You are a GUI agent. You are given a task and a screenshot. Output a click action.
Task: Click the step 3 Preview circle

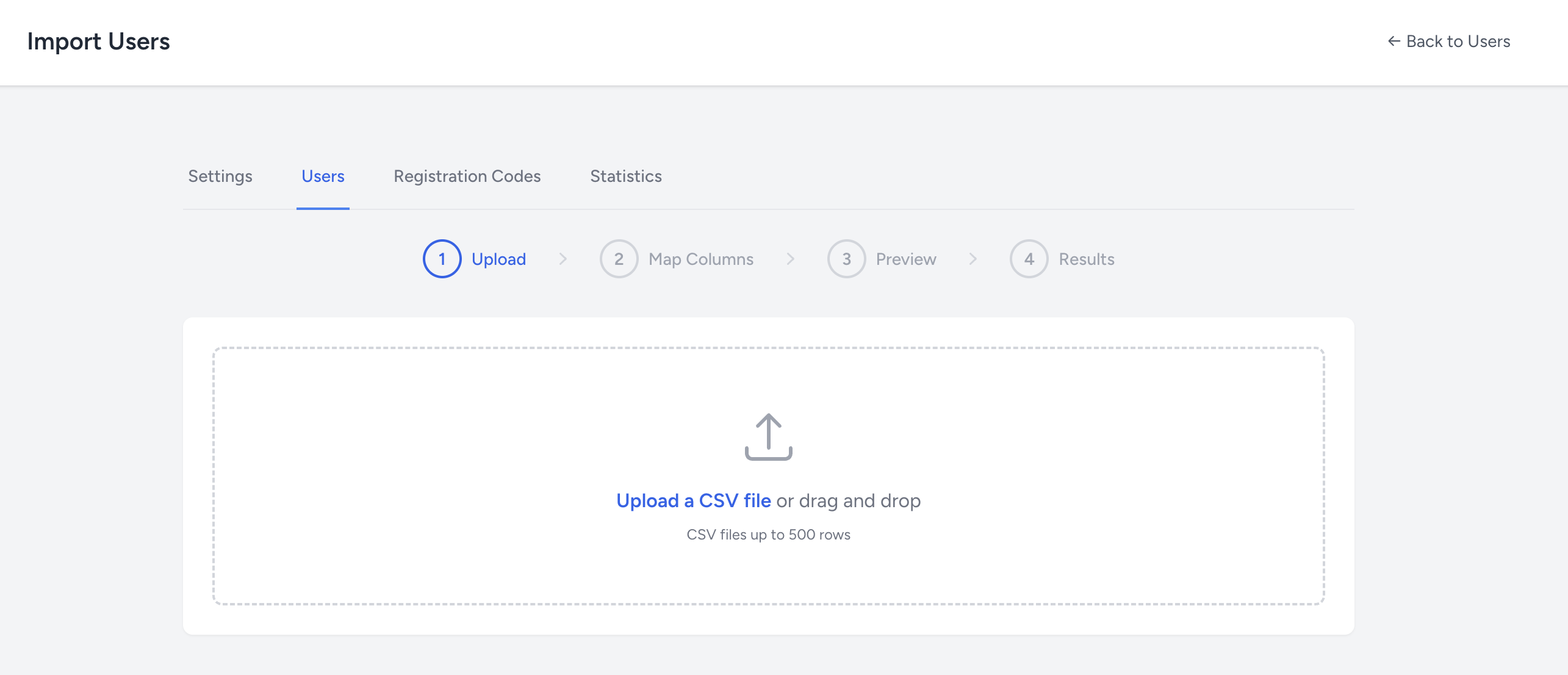click(x=846, y=258)
